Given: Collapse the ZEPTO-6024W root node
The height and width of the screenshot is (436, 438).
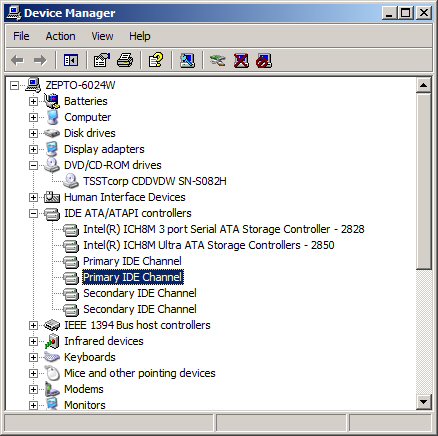Looking at the screenshot, I should coord(14,85).
